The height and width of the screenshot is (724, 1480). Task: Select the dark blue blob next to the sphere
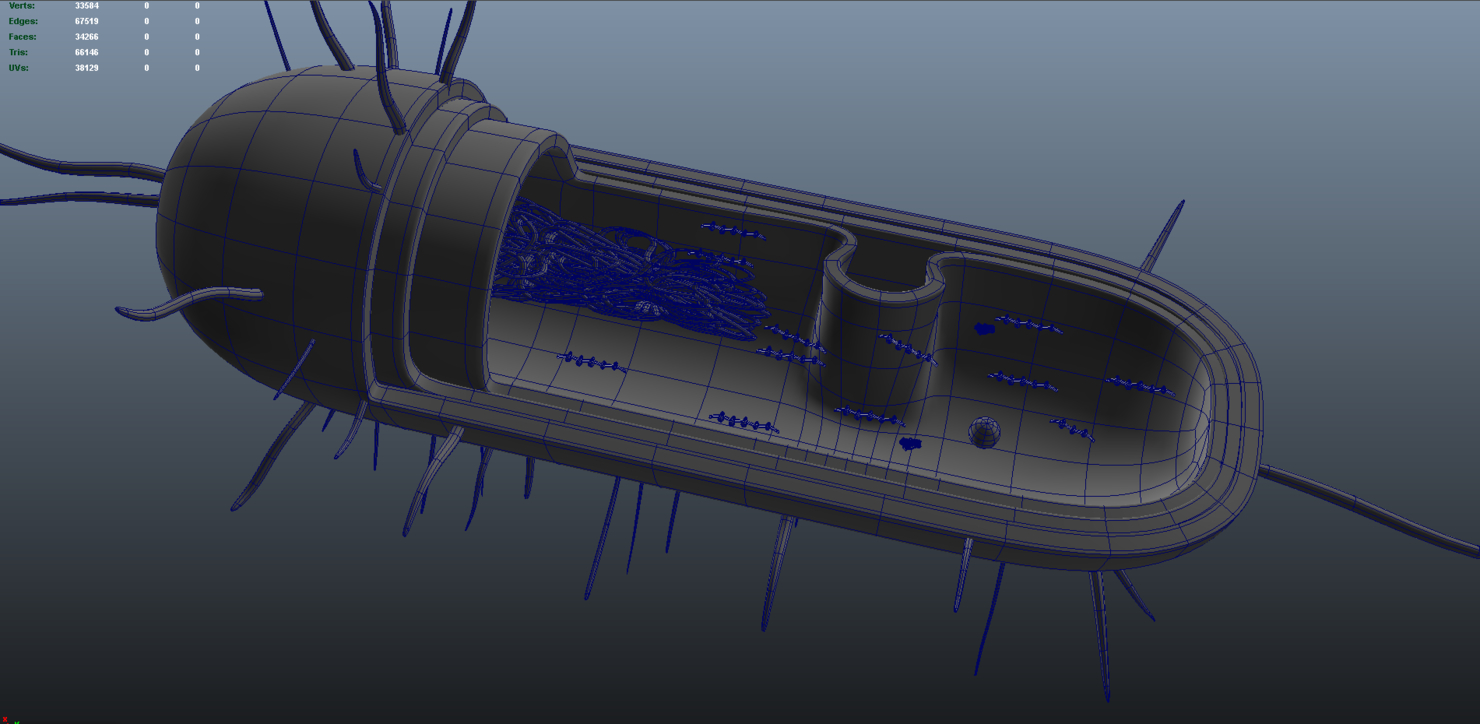(x=910, y=443)
